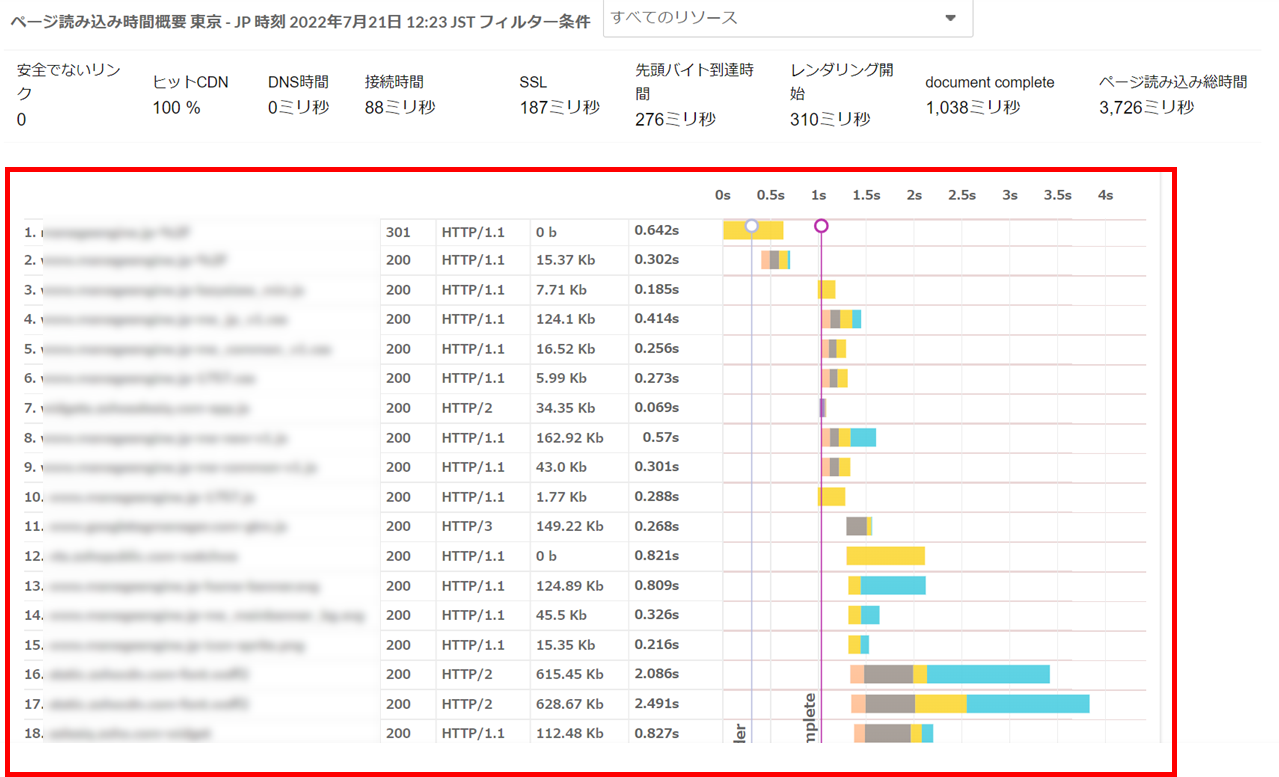Click the 301 status code in row 1
This screenshot has width=1279, height=777.
pos(397,232)
